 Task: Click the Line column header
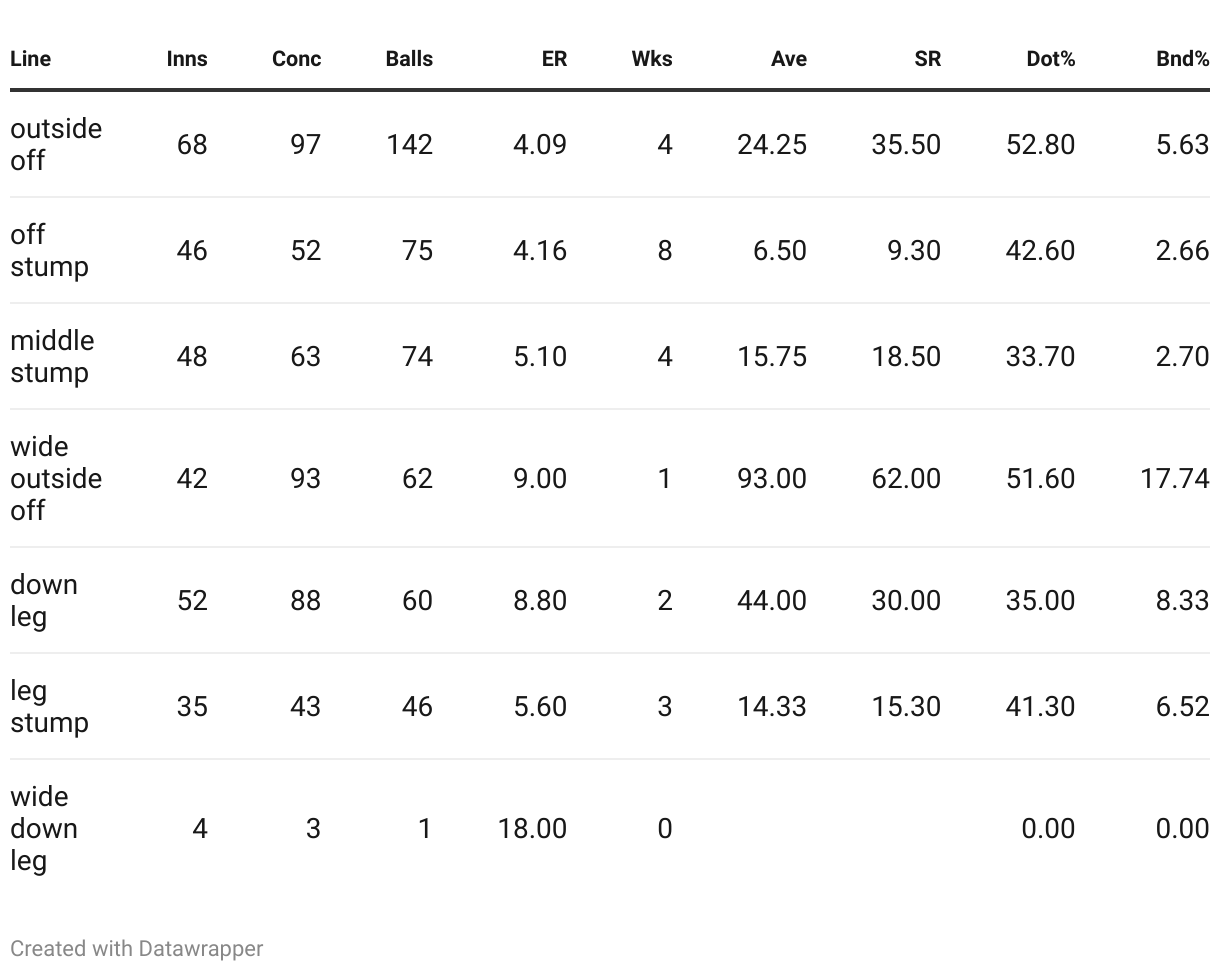tap(30, 59)
